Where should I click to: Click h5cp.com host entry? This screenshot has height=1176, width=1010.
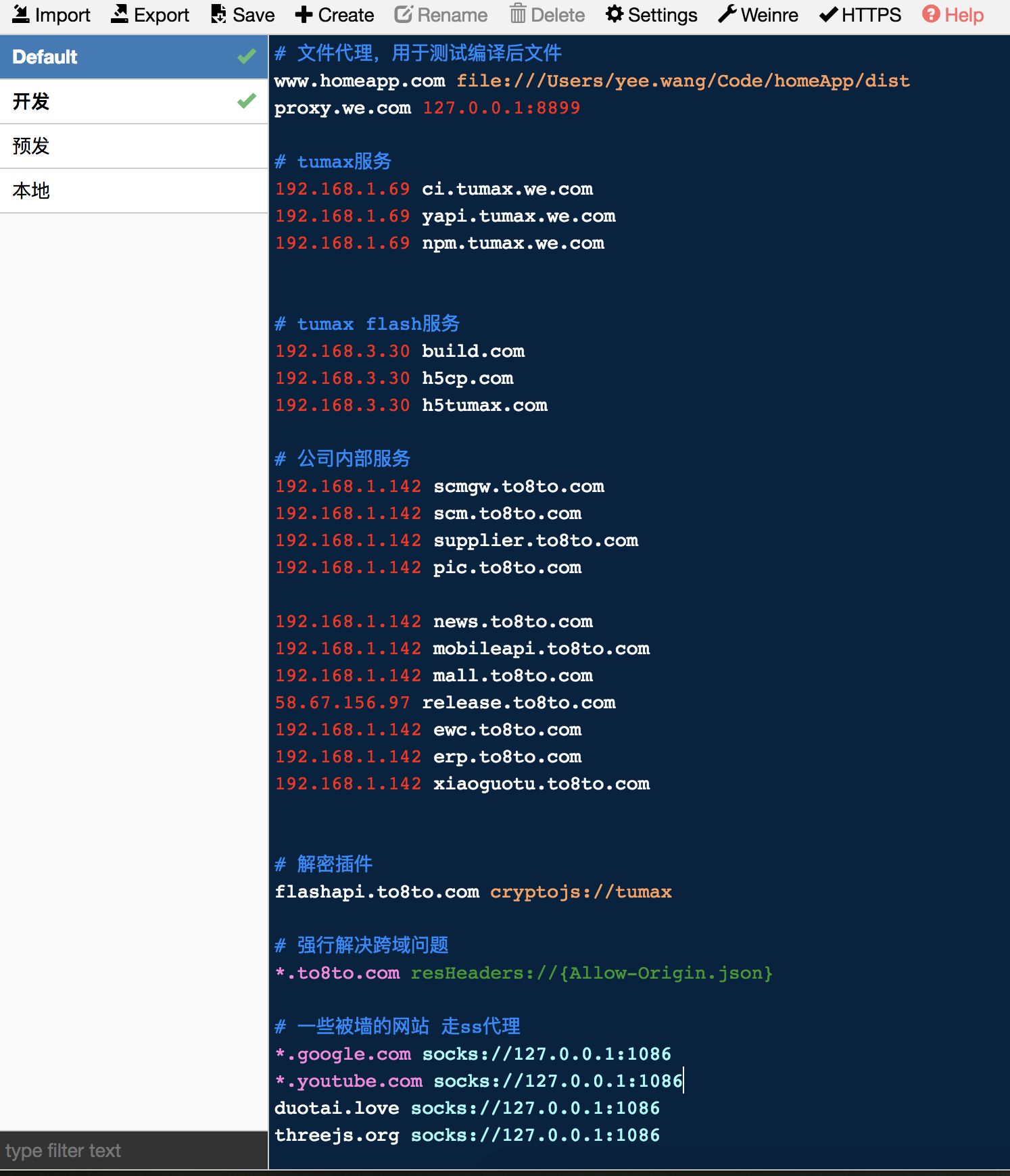coord(468,378)
